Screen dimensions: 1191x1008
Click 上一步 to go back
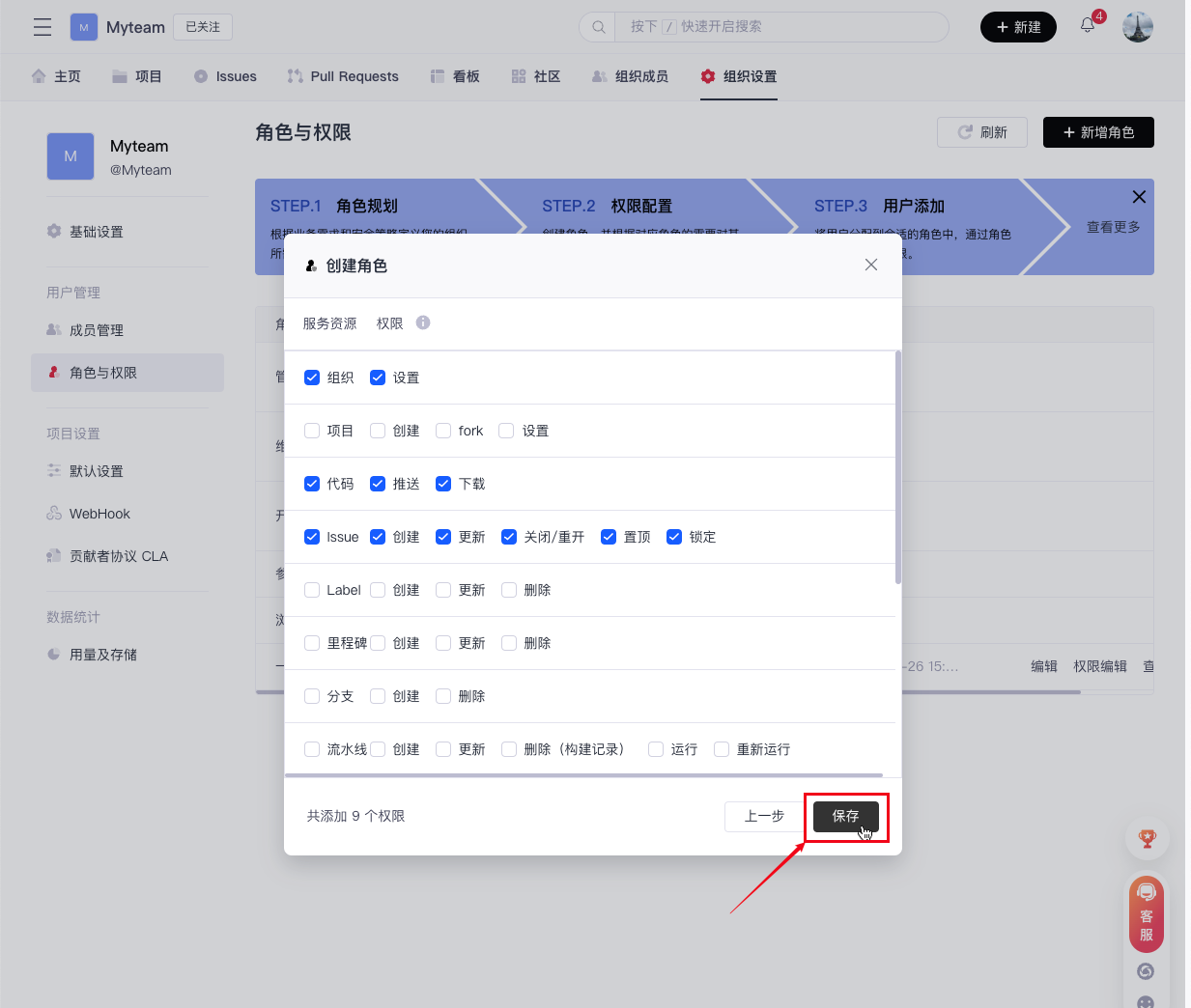click(x=763, y=816)
